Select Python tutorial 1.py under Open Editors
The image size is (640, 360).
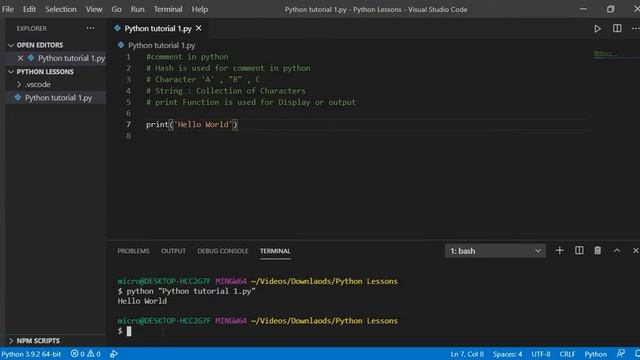point(71,58)
